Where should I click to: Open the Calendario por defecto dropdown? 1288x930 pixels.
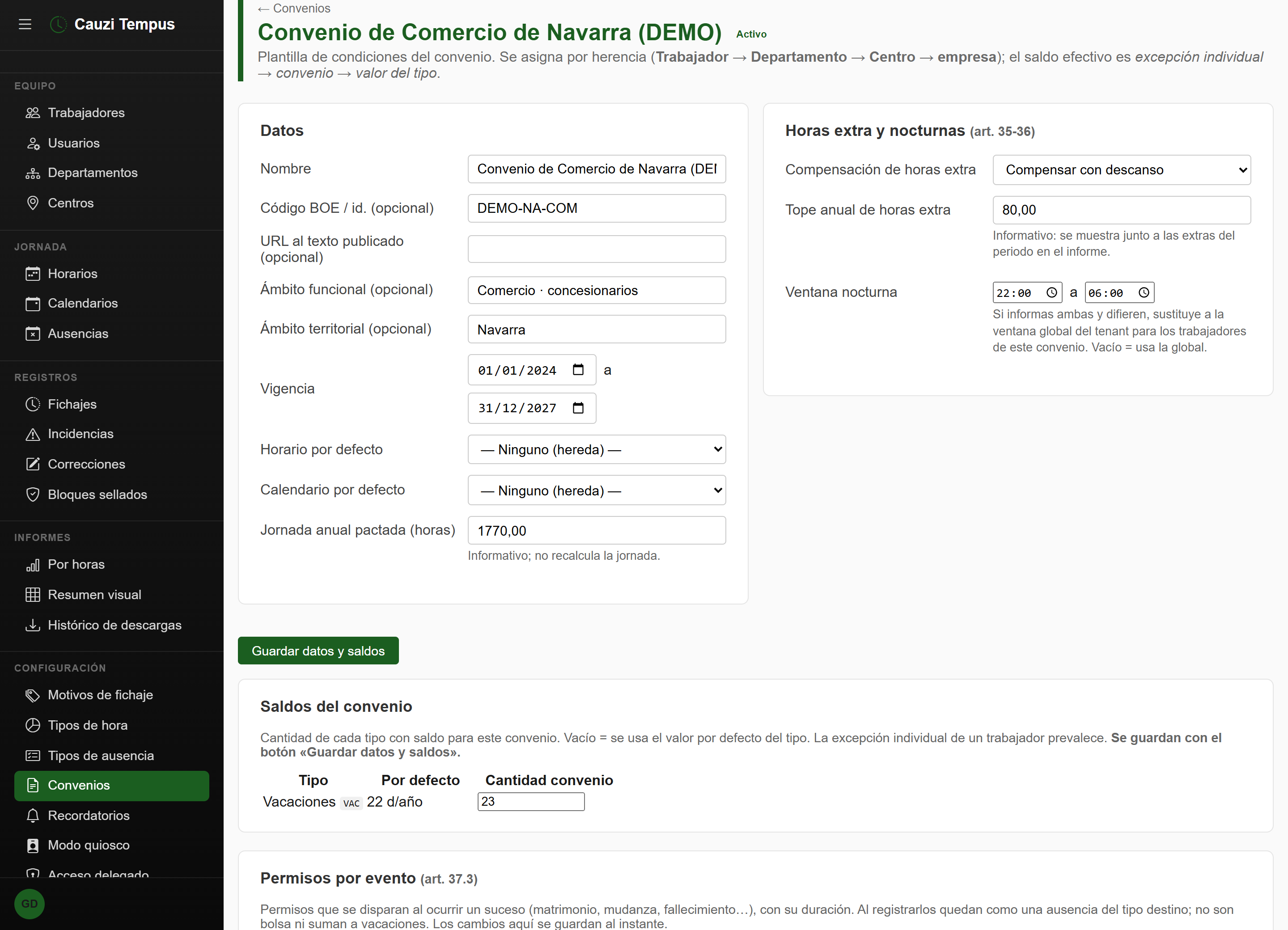[596, 490]
